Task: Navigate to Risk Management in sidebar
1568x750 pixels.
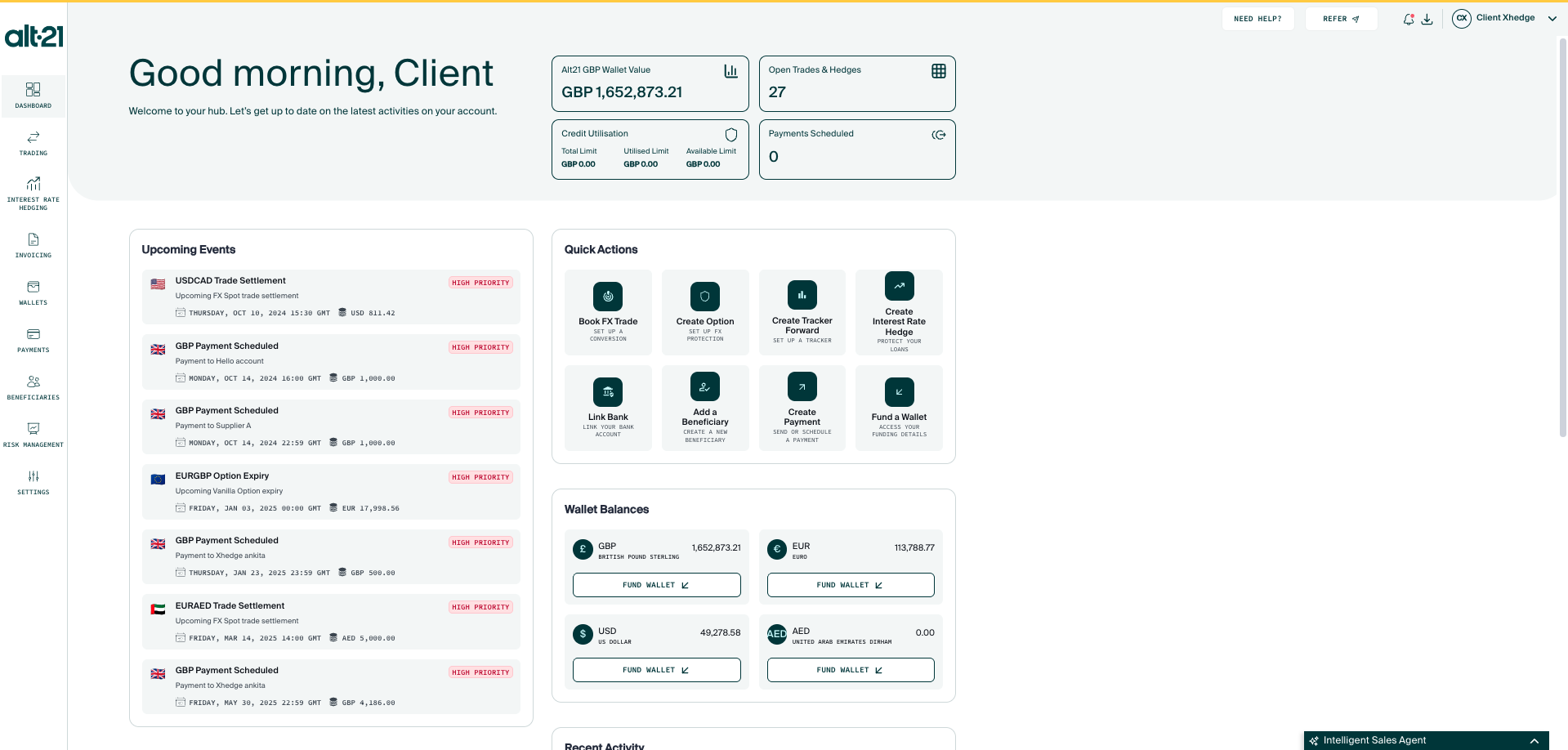Action: [34, 435]
